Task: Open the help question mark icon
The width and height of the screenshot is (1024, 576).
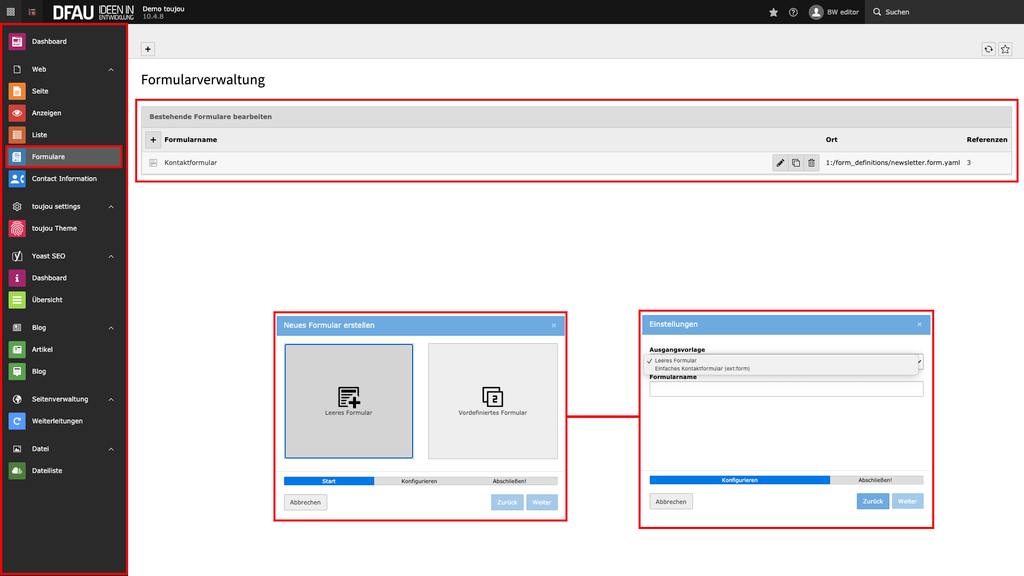Action: coord(793,12)
